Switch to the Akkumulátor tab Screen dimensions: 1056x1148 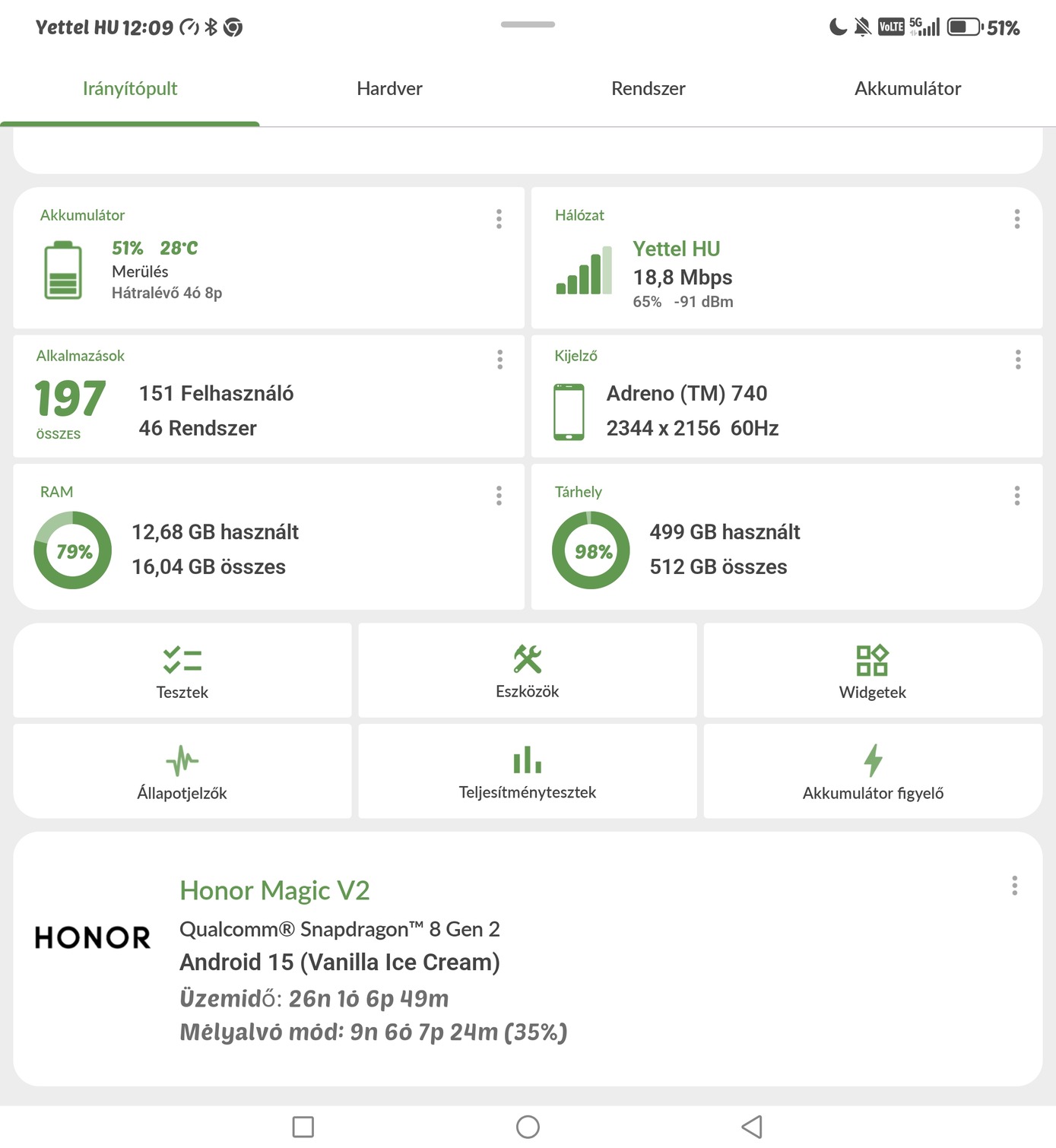coord(908,89)
